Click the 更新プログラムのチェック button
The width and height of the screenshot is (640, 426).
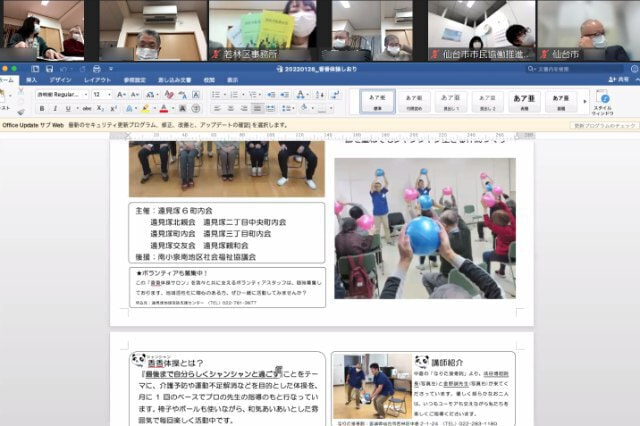604,125
